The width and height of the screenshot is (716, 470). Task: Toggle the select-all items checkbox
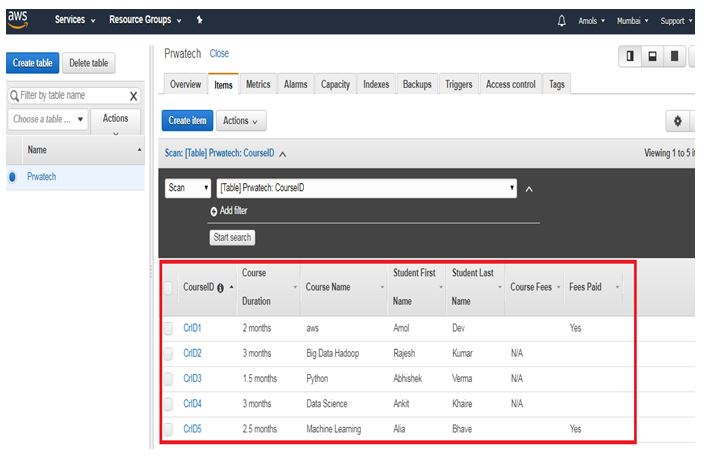[x=168, y=288]
